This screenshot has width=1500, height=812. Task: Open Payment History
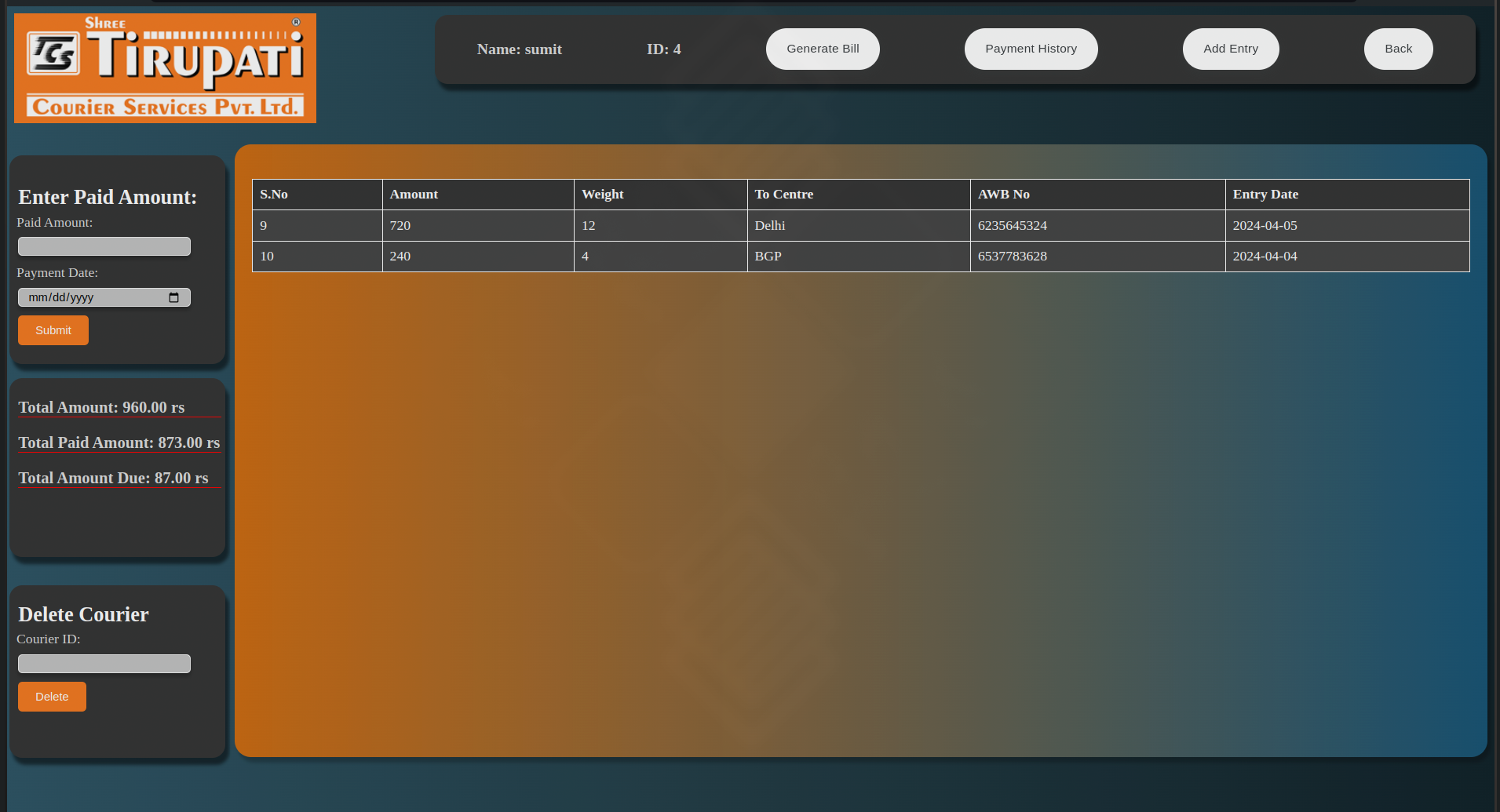1031,49
